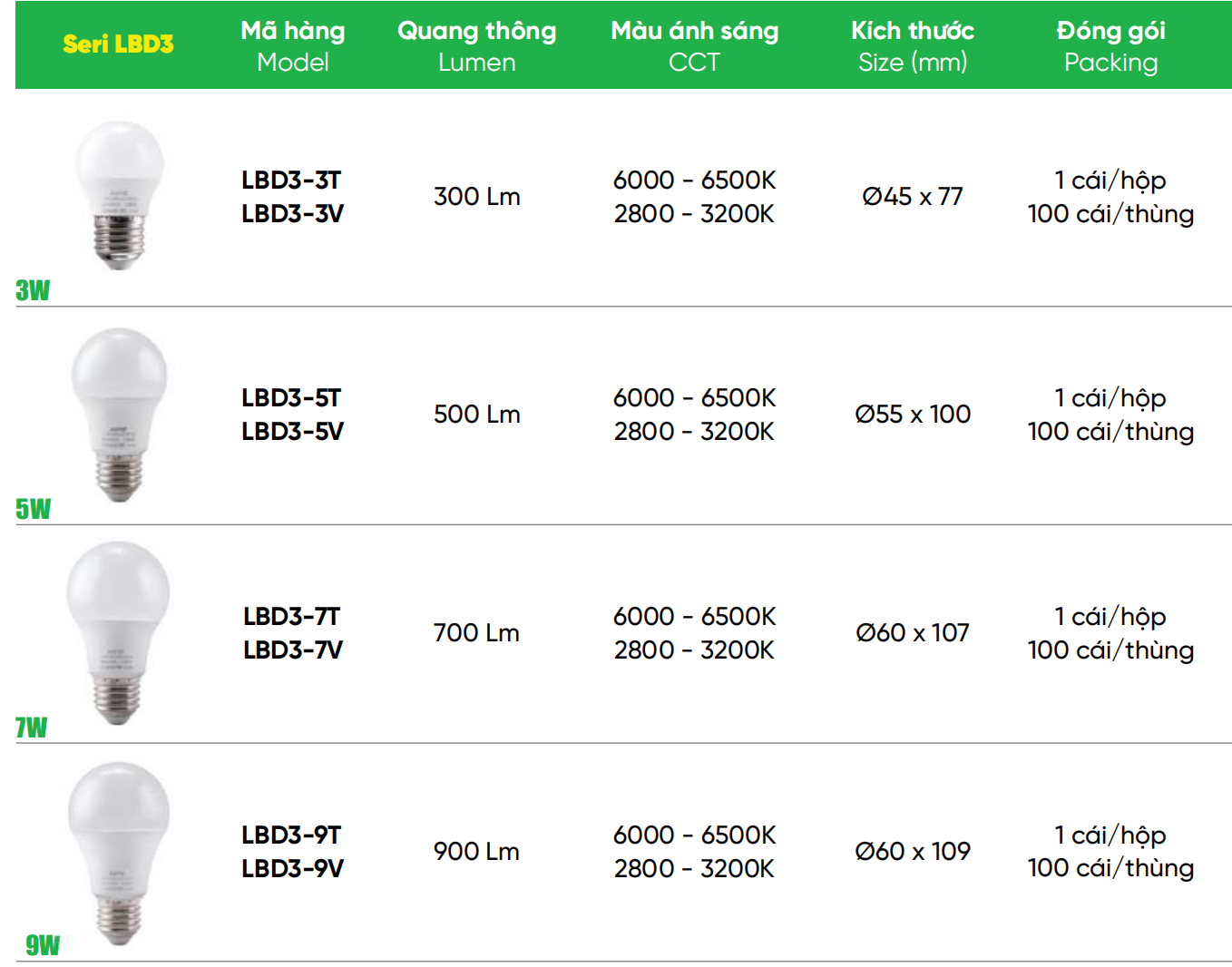Click the Ø60 x 109 size value
The image size is (1232, 967).
click(913, 851)
